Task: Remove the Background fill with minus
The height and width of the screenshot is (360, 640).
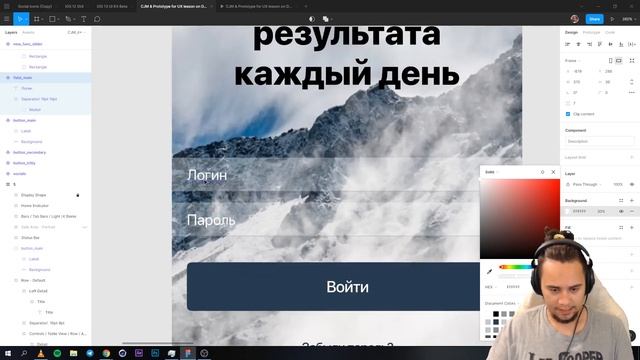Action: (x=632, y=211)
